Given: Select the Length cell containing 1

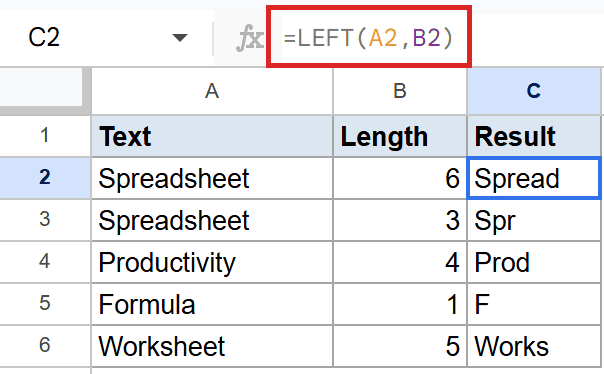Looking at the screenshot, I should [400, 304].
